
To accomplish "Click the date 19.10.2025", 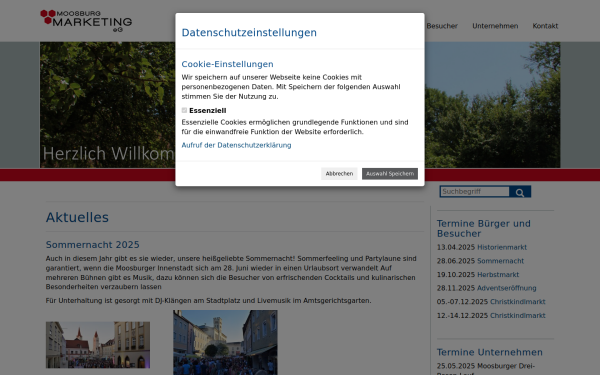I will 456,275.
